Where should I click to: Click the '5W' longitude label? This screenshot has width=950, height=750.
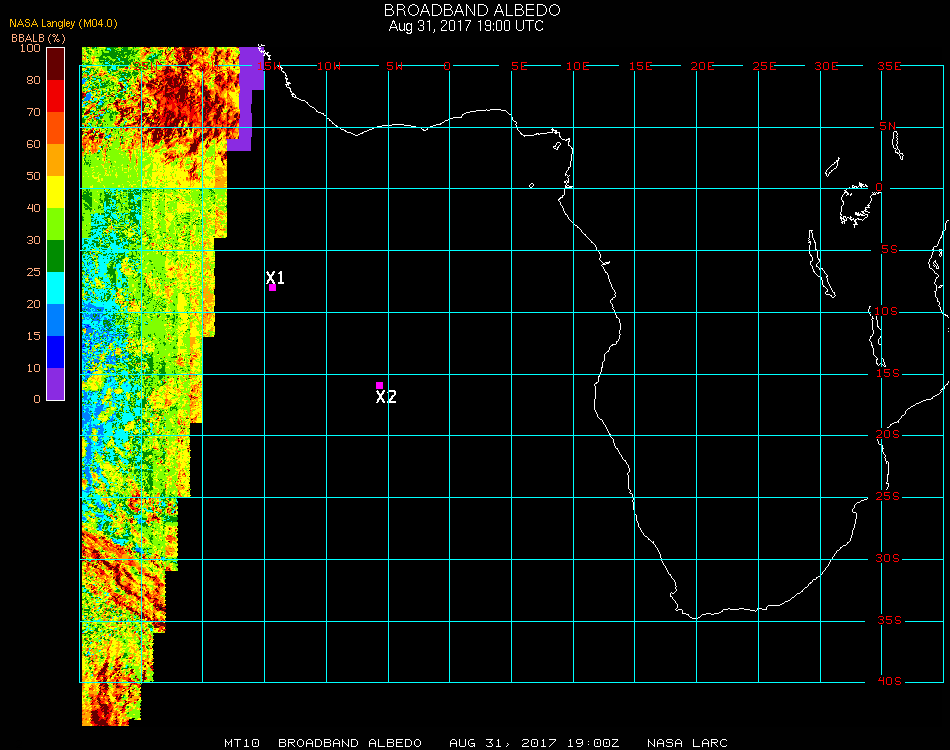(x=394, y=66)
